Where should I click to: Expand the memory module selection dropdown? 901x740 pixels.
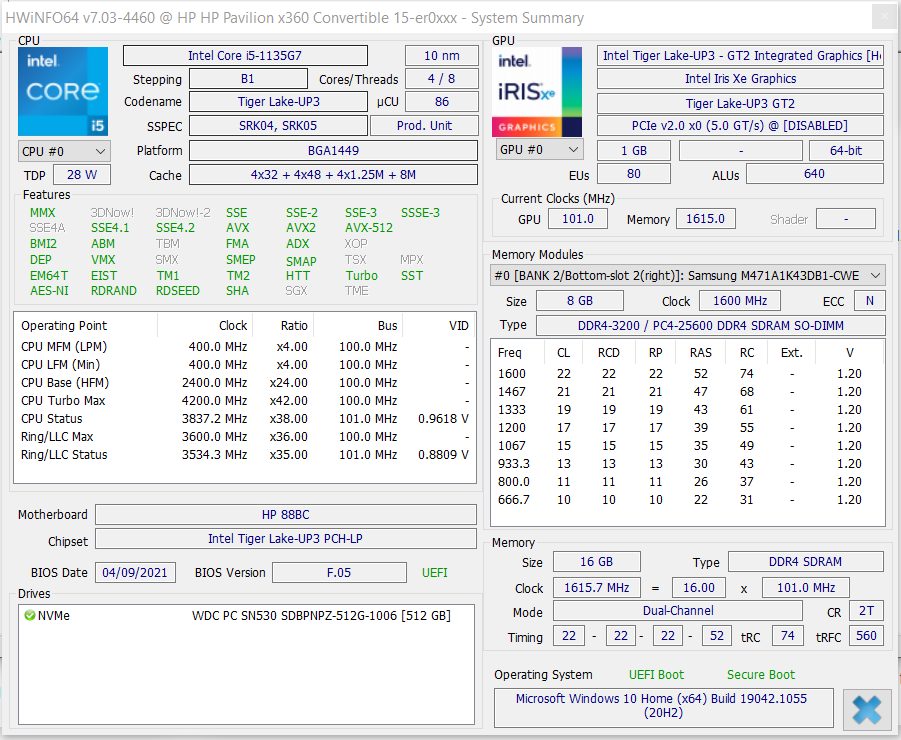(687, 275)
